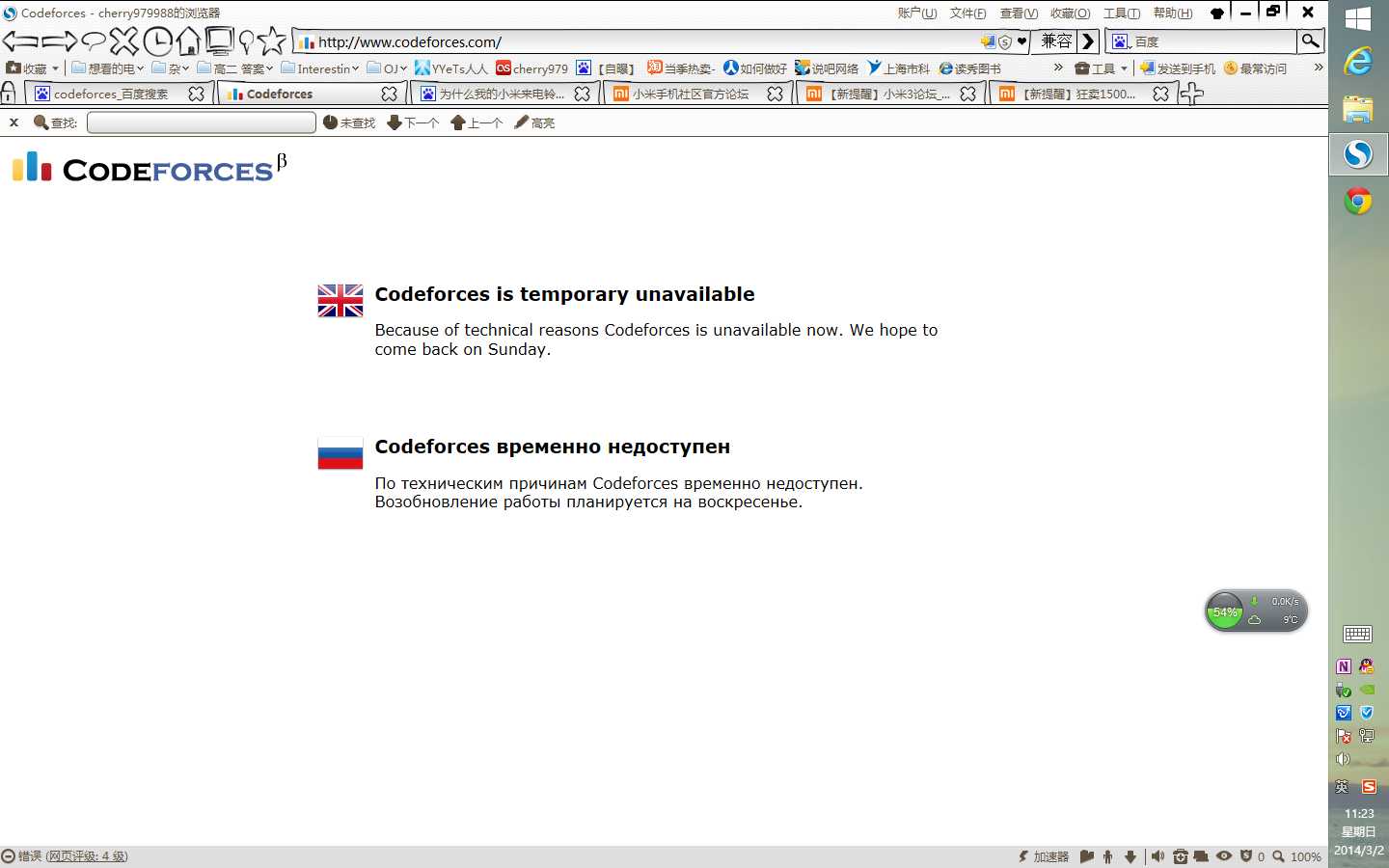This screenshot has width=1389, height=868.
Task: Open the 帮助(H) menu
Action: click(1172, 14)
